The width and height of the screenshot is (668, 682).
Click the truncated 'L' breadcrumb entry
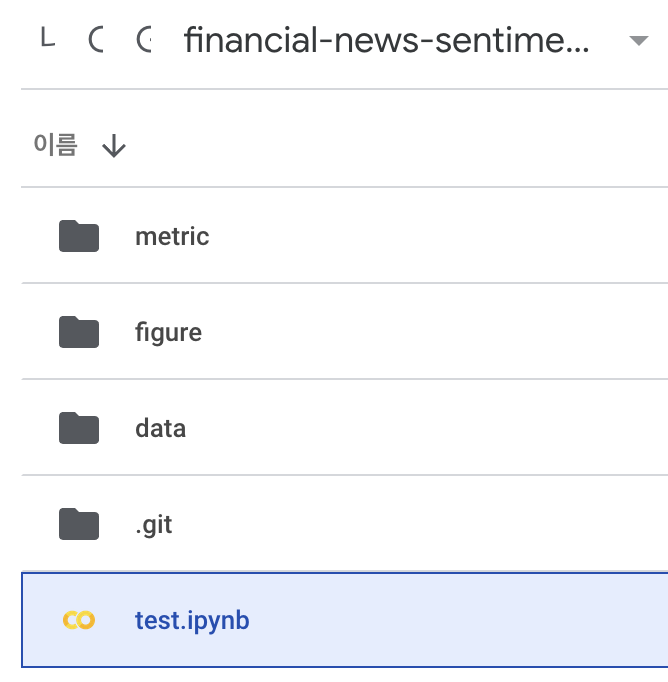(48, 37)
